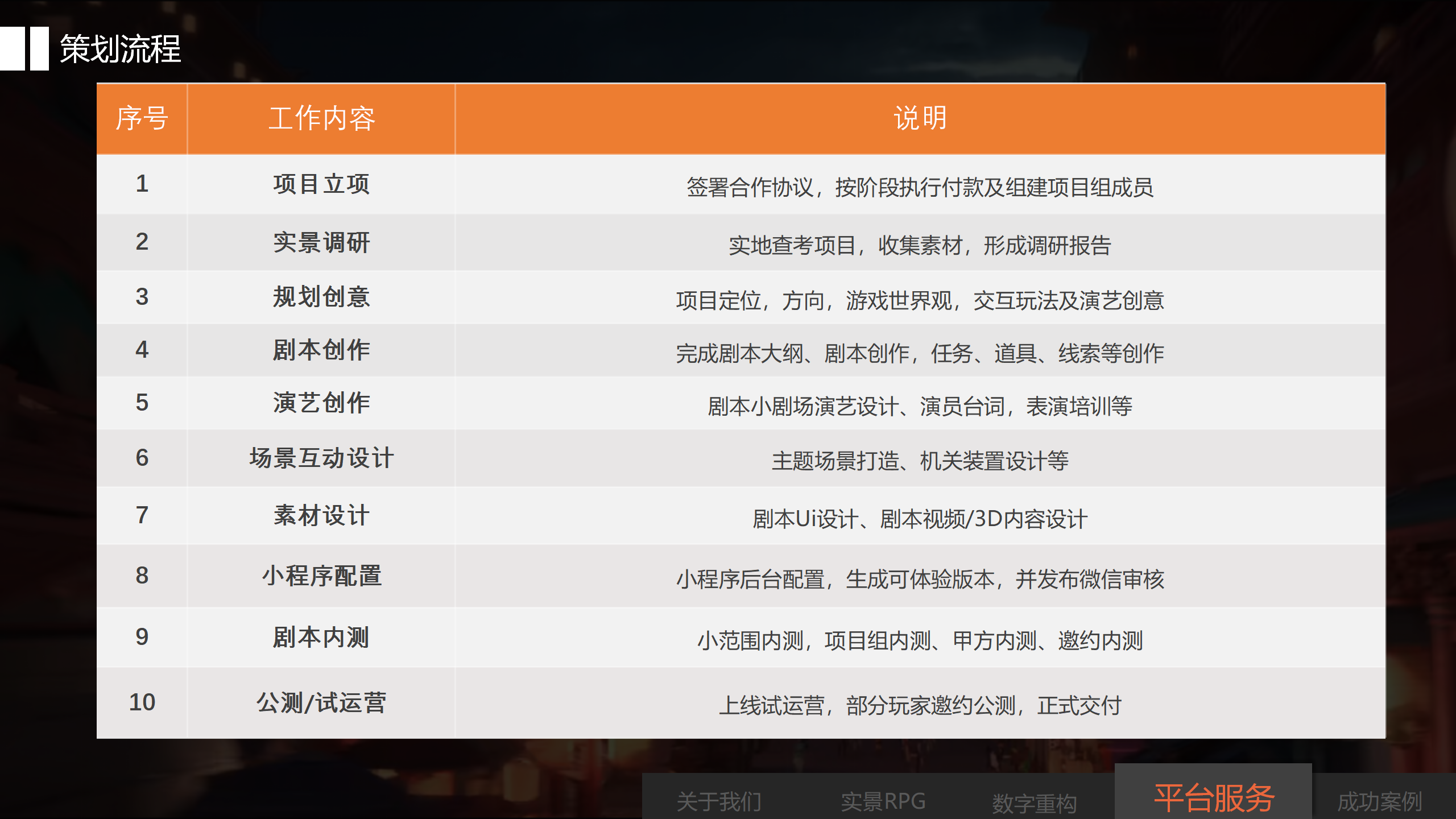Click the description starting 项目定位
This screenshot has height=819, width=1456.
tap(920, 300)
